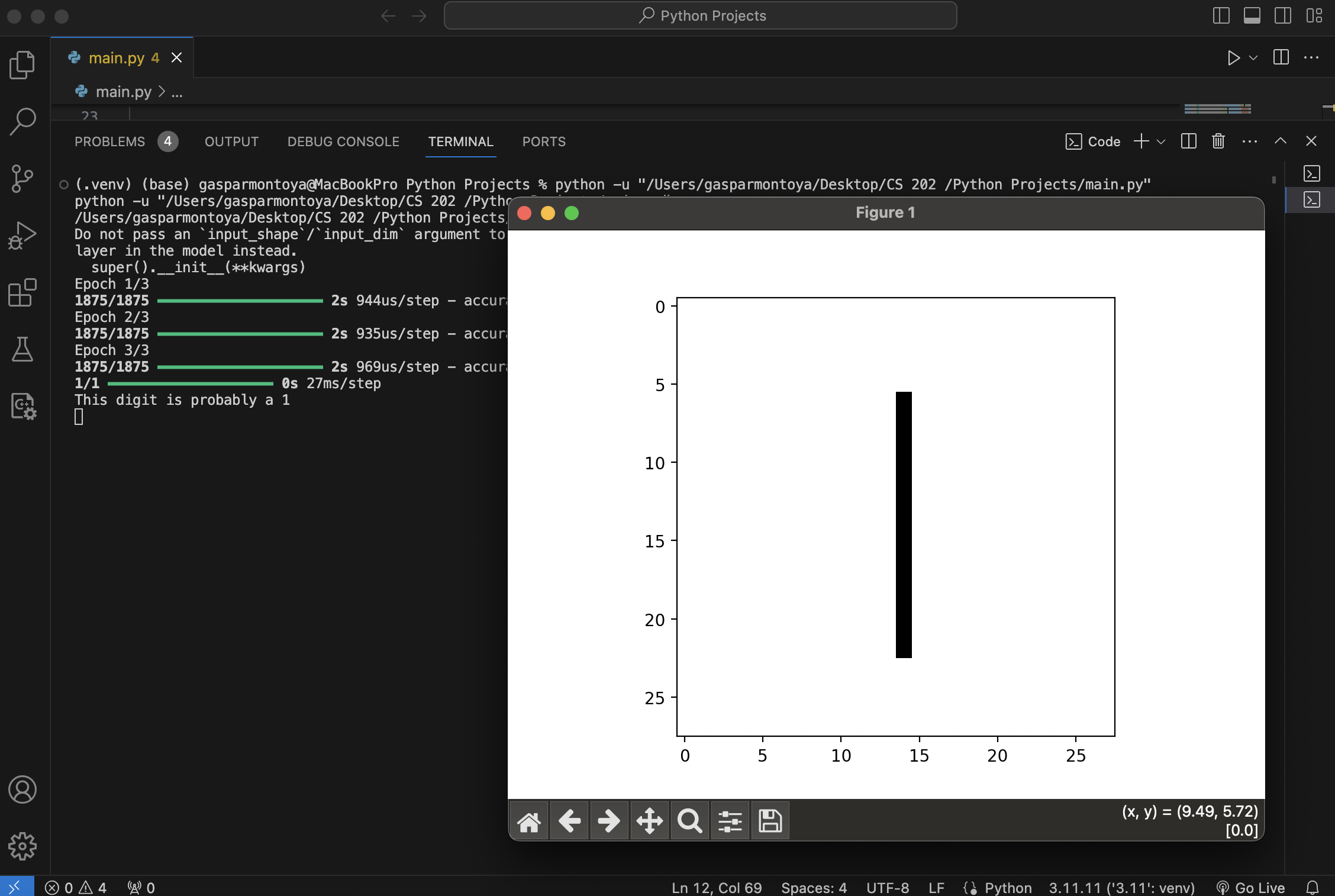
Task: Switch to the DEBUG CONSOLE tab
Action: [343, 141]
